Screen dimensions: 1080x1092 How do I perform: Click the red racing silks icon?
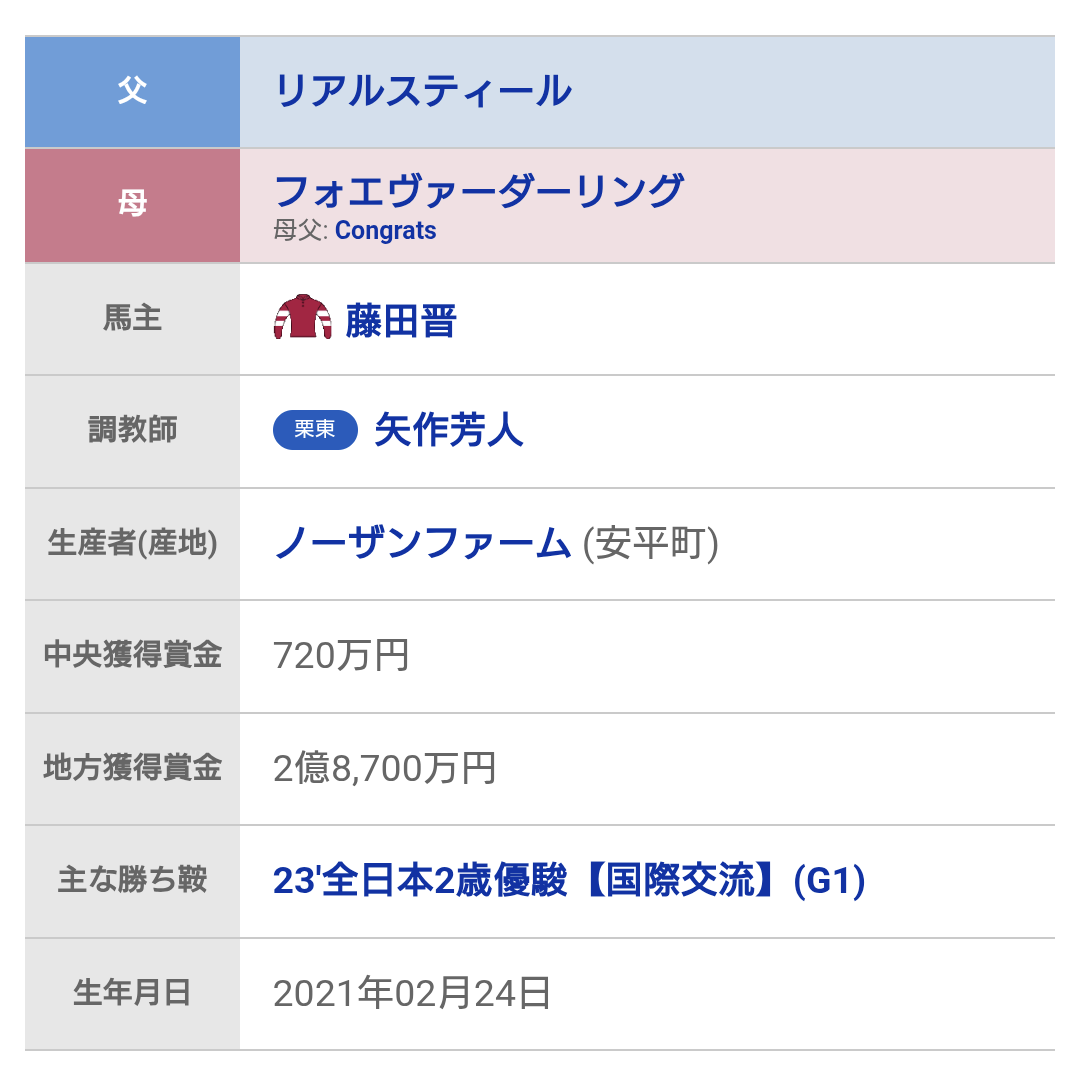point(302,319)
